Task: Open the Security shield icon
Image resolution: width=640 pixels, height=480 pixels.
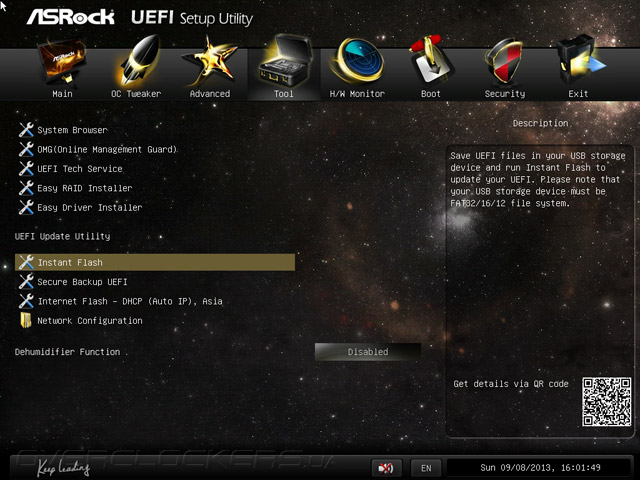Action: pos(504,62)
